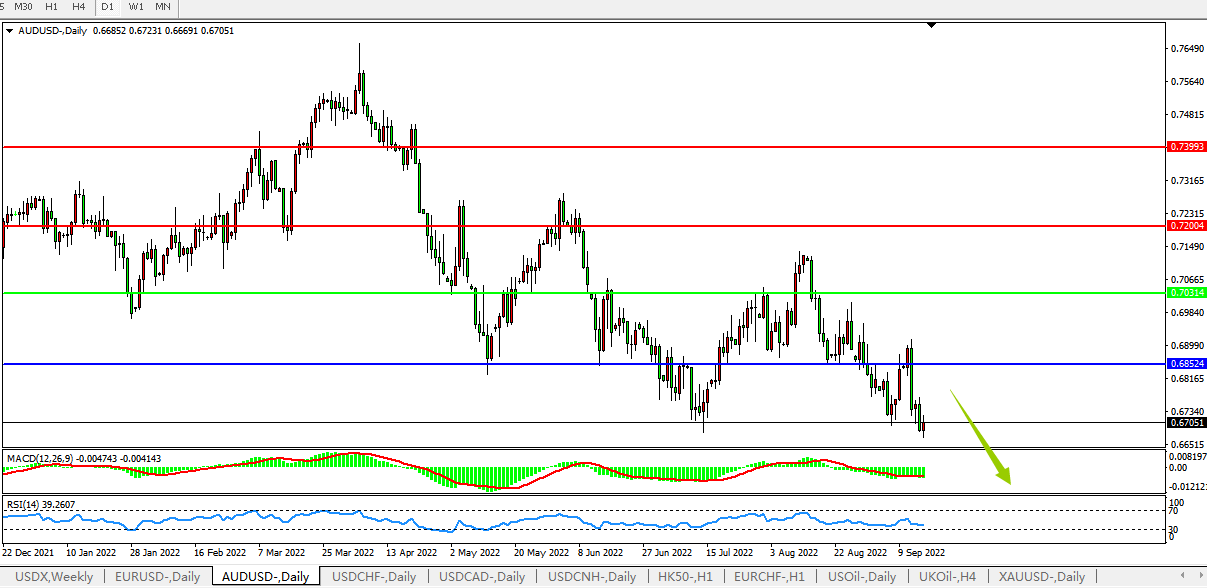Change timeframe to H4
1207x588 pixels.
[78, 7]
